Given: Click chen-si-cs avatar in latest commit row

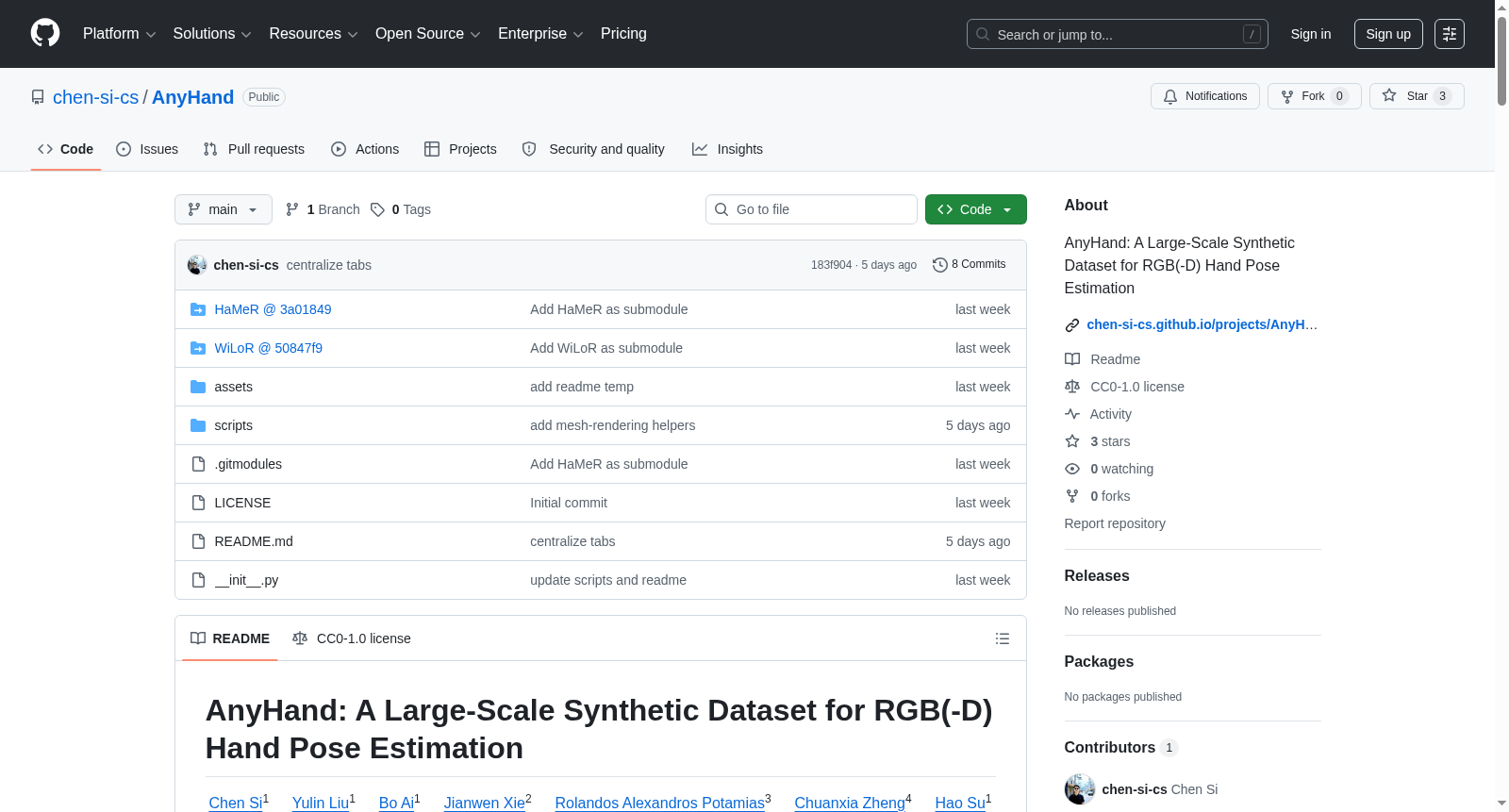Looking at the screenshot, I should click(197, 265).
